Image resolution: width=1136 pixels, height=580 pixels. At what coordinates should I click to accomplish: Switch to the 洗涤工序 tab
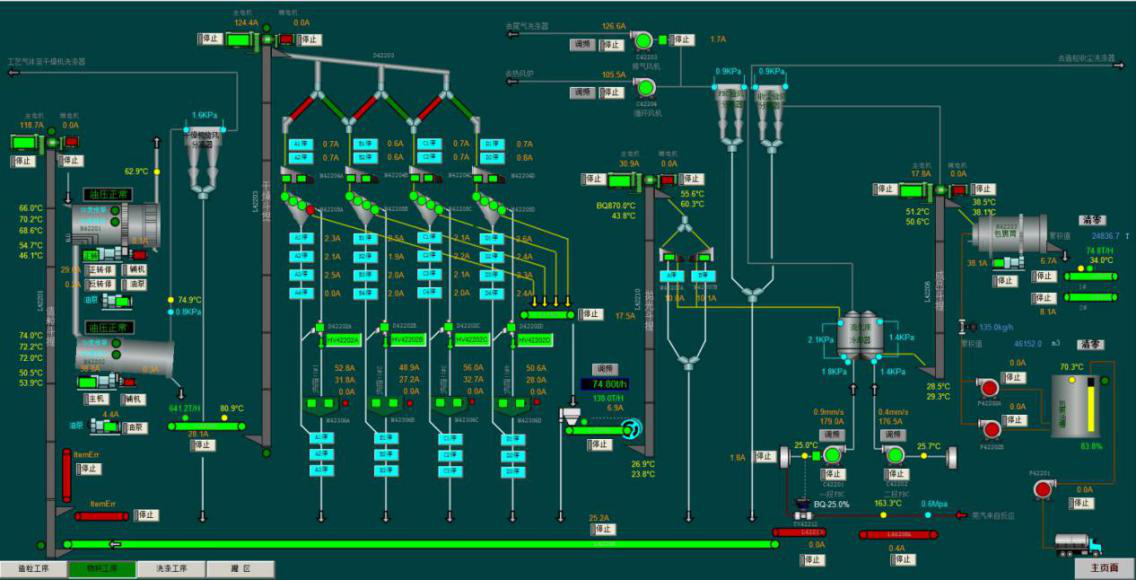pyautogui.click(x=171, y=569)
